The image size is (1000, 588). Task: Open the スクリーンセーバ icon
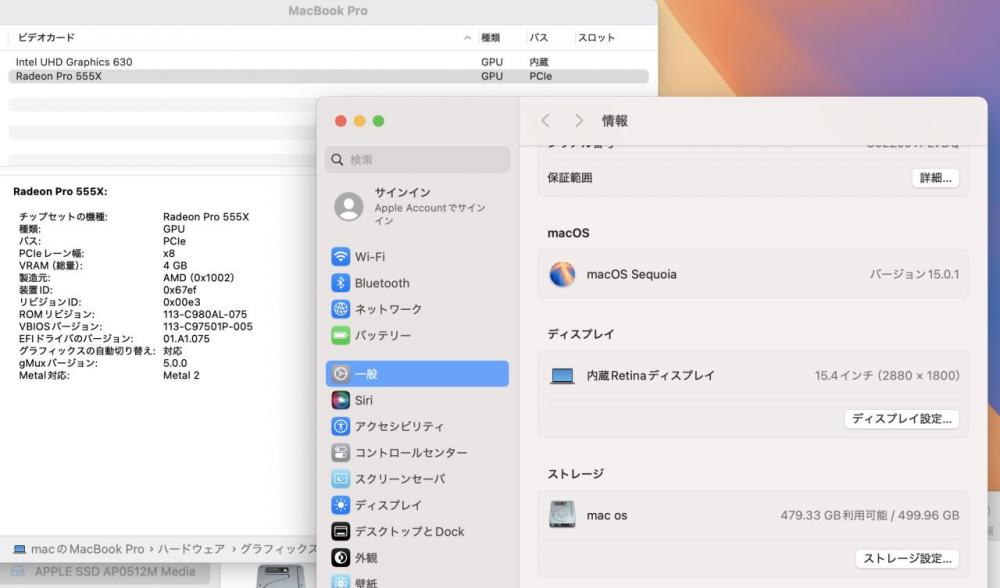pyautogui.click(x=341, y=479)
